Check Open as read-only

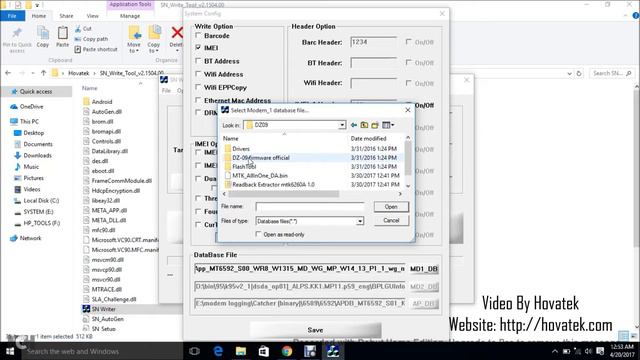(258, 234)
